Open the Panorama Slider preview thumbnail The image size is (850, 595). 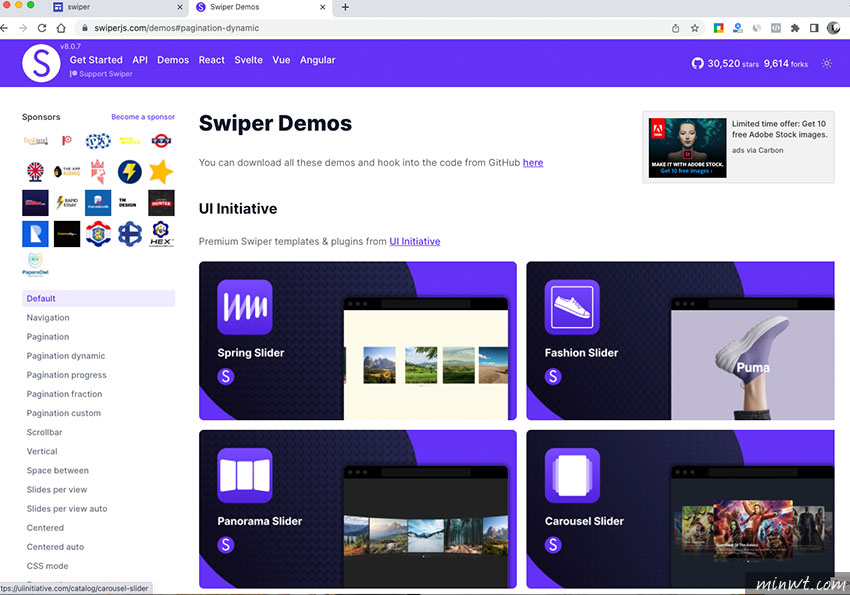tap(426, 527)
